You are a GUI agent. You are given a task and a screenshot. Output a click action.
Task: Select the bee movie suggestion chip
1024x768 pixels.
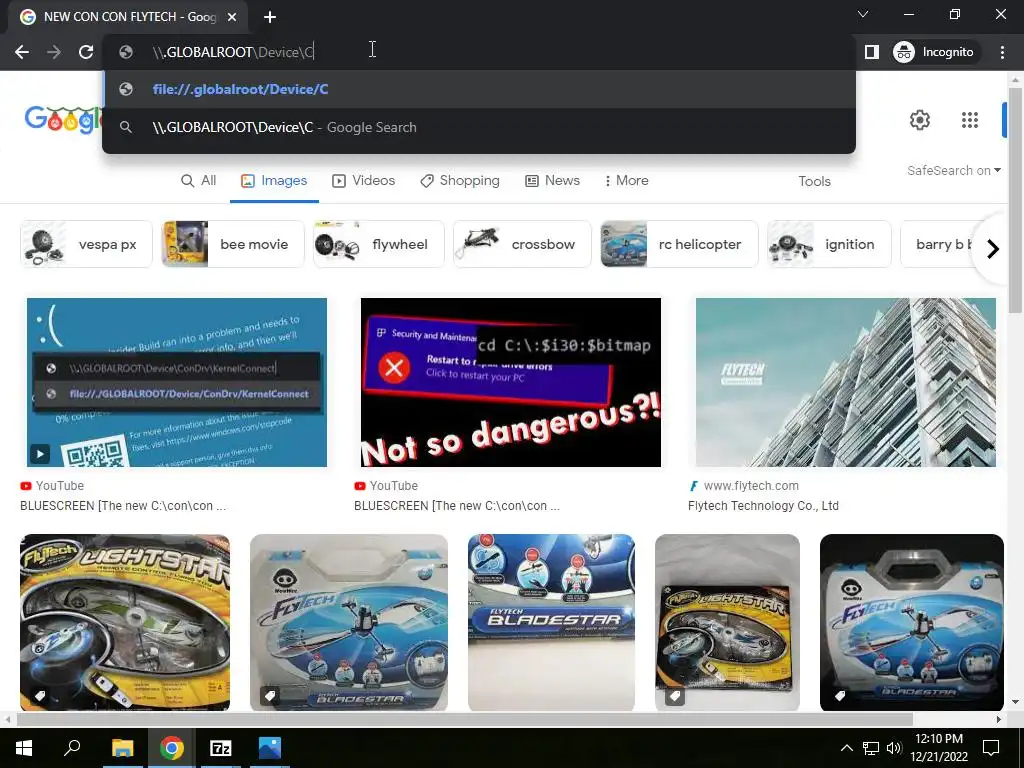click(233, 244)
